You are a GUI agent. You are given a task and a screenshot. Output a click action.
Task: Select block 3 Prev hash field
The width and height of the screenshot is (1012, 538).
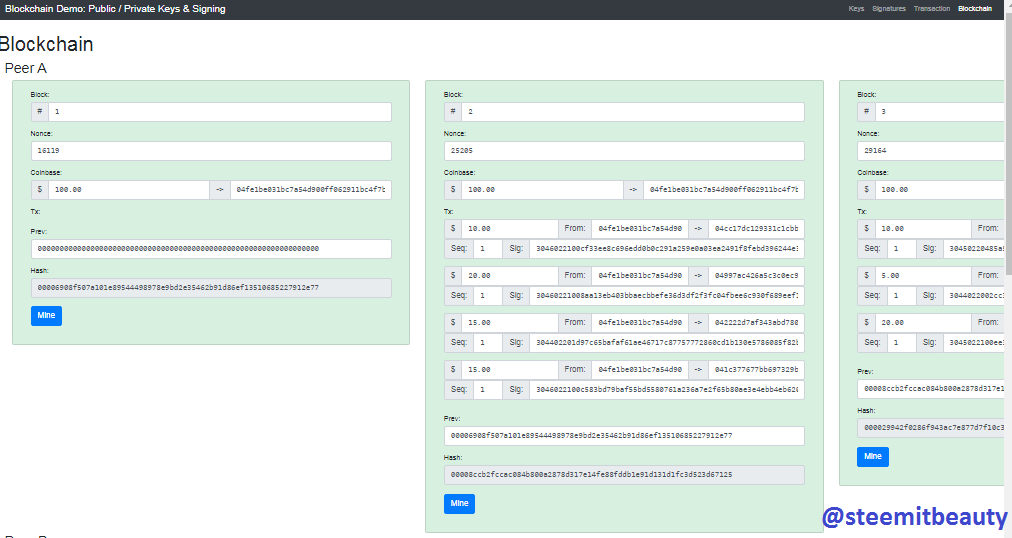coord(931,389)
